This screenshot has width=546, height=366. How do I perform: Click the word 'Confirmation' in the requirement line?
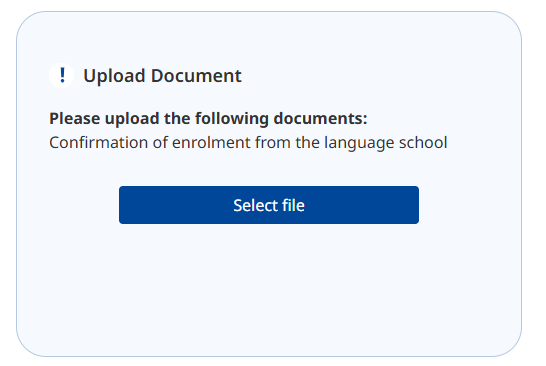(99, 142)
